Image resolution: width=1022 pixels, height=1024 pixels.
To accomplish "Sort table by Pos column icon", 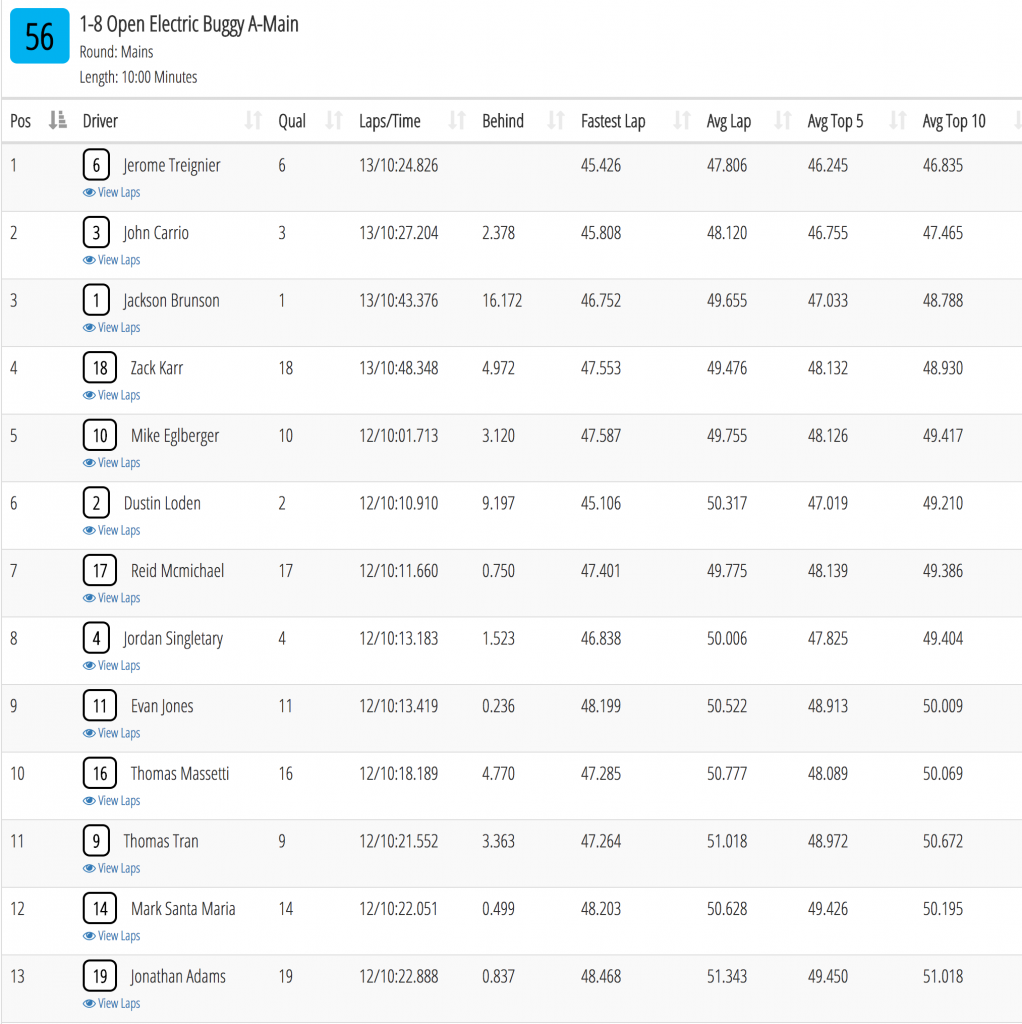I will (57, 121).
